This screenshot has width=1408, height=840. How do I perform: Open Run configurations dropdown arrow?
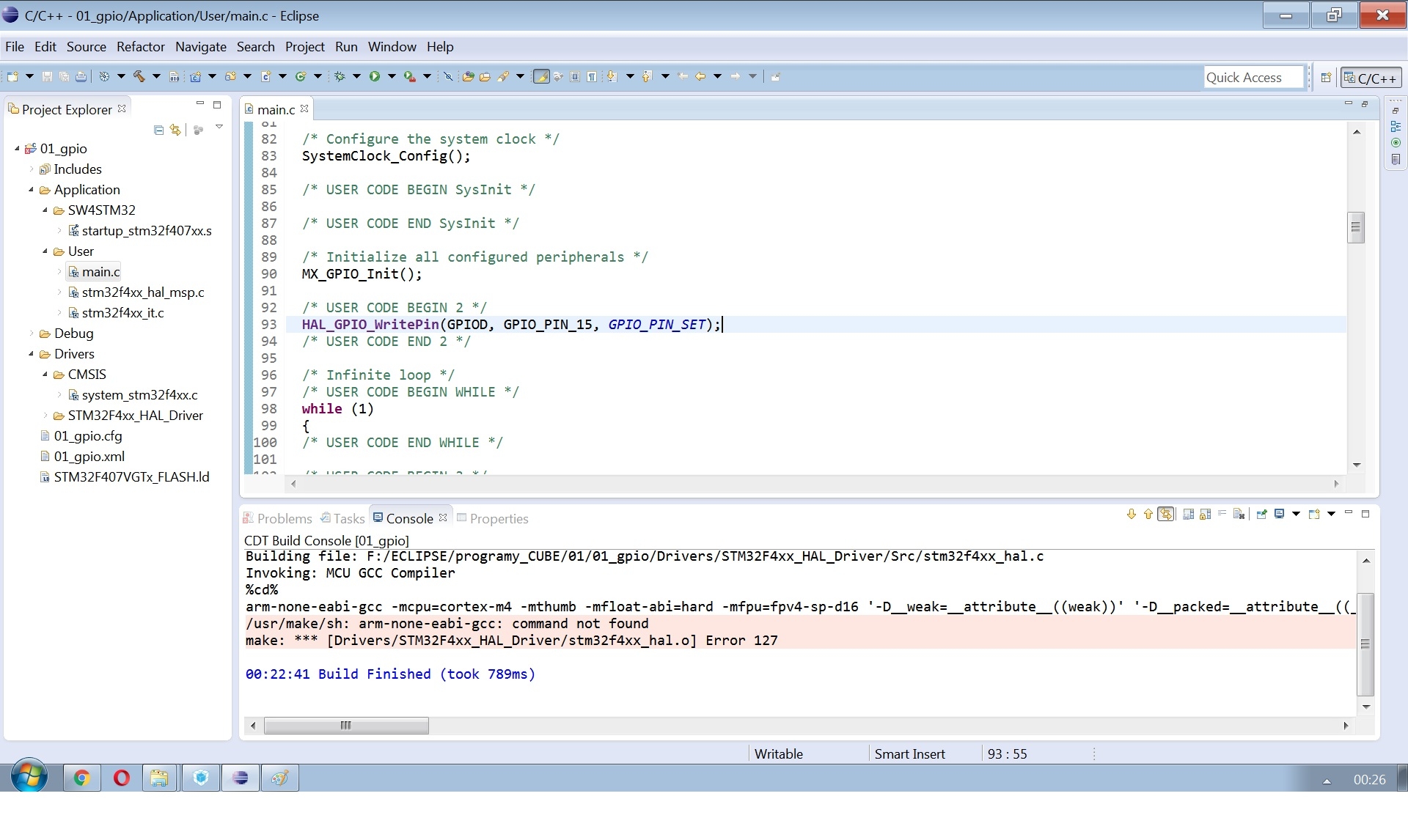coord(392,76)
